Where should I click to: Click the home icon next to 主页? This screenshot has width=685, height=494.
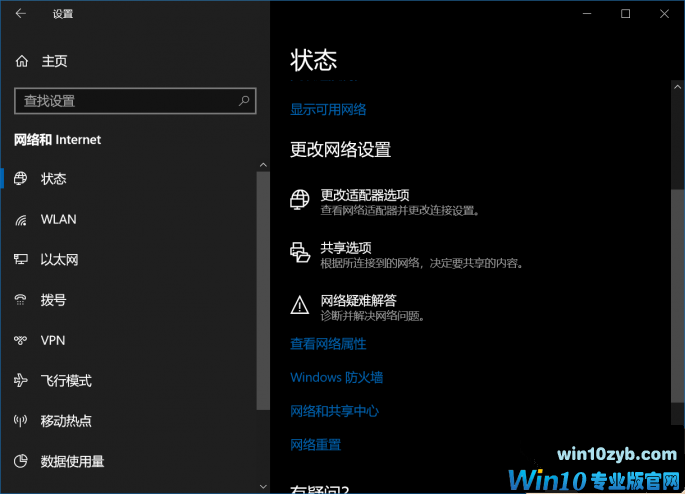[22, 61]
